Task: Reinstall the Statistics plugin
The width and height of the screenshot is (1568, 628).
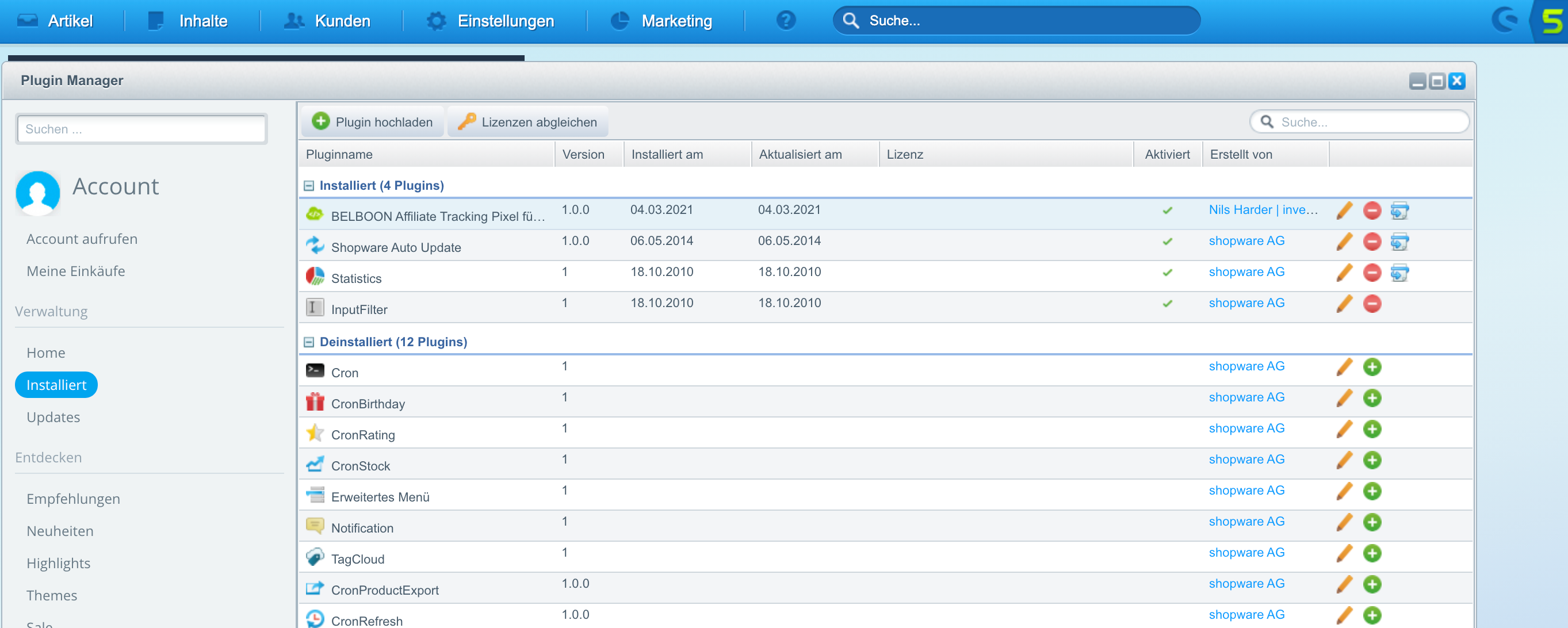Action: (x=1399, y=273)
